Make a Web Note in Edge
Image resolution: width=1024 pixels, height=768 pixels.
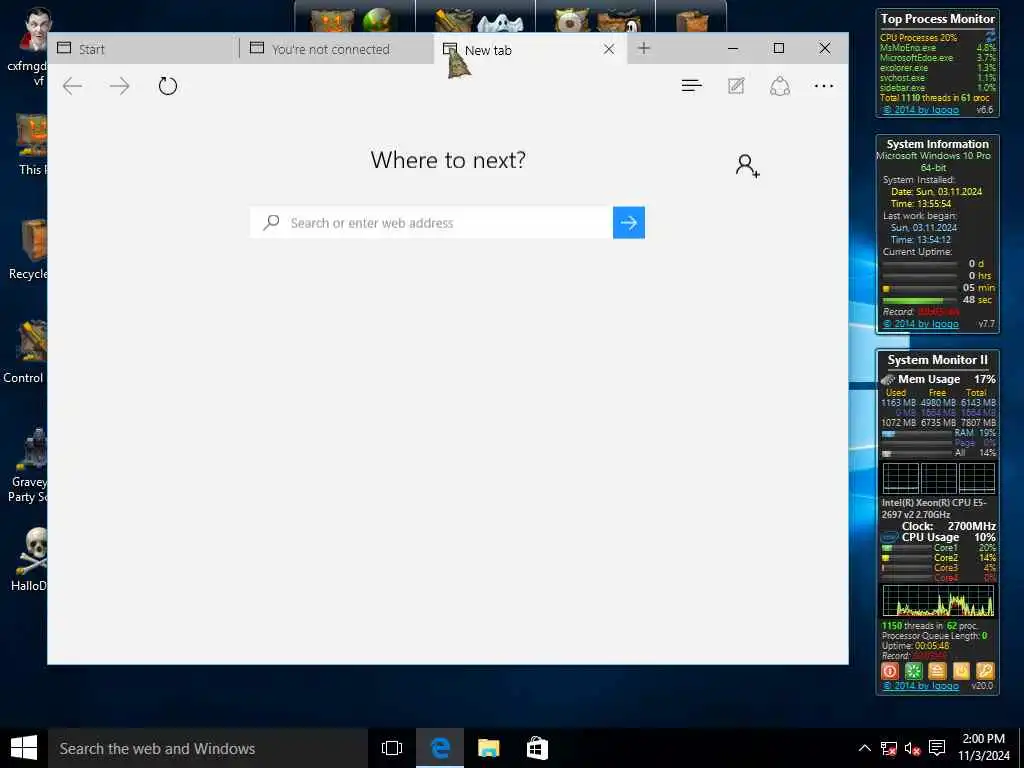point(736,86)
